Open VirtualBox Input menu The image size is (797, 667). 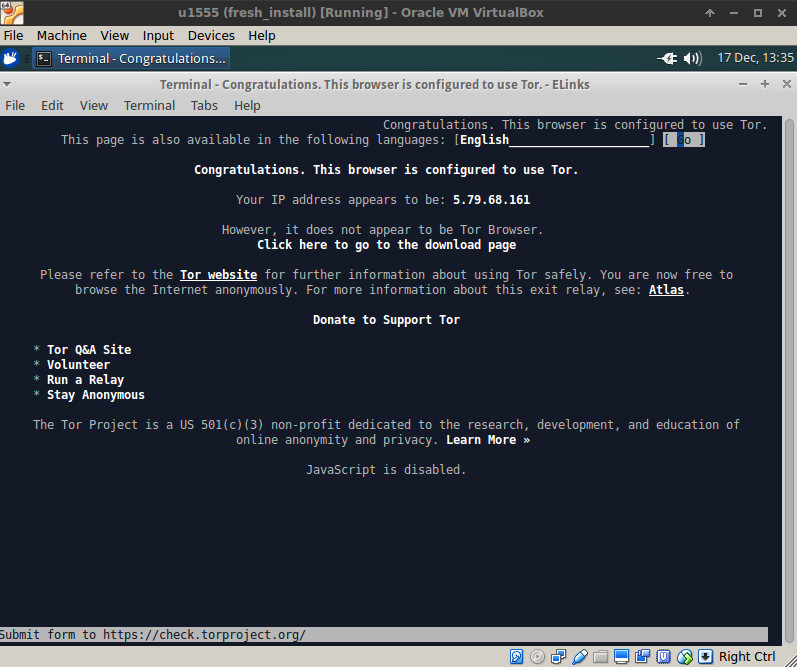(158, 36)
